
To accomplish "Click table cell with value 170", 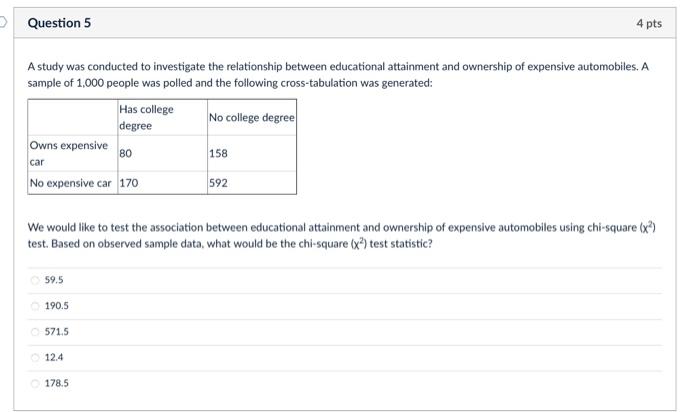I will click(162, 183).
